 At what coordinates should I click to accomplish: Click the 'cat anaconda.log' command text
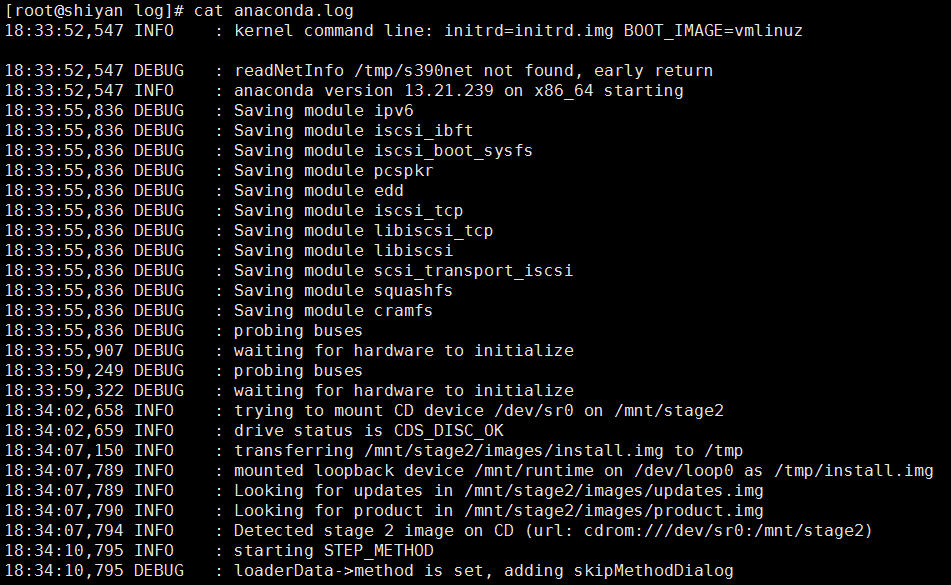click(x=273, y=11)
